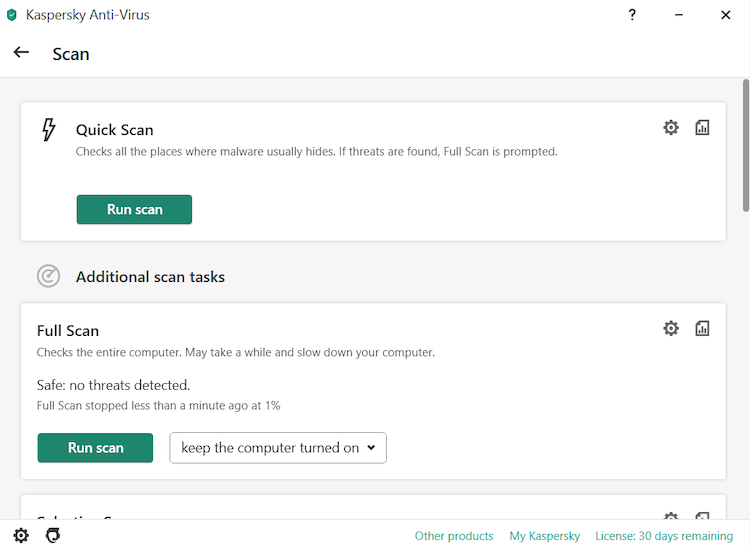The height and width of the screenshot is (551, 750).
Task: Click the Additional scan tasks heading
Action: point(150,277)
